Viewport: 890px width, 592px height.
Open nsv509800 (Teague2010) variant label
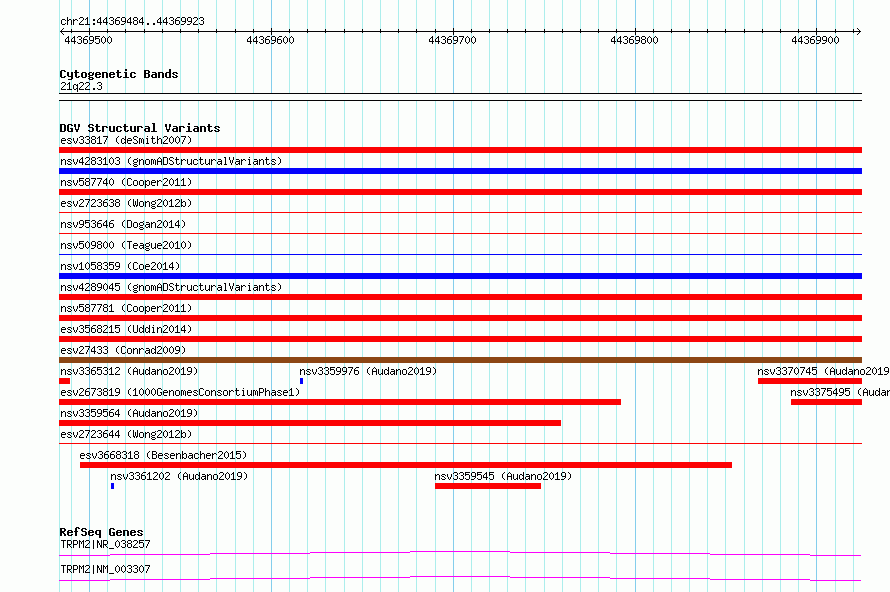point(126,245)
